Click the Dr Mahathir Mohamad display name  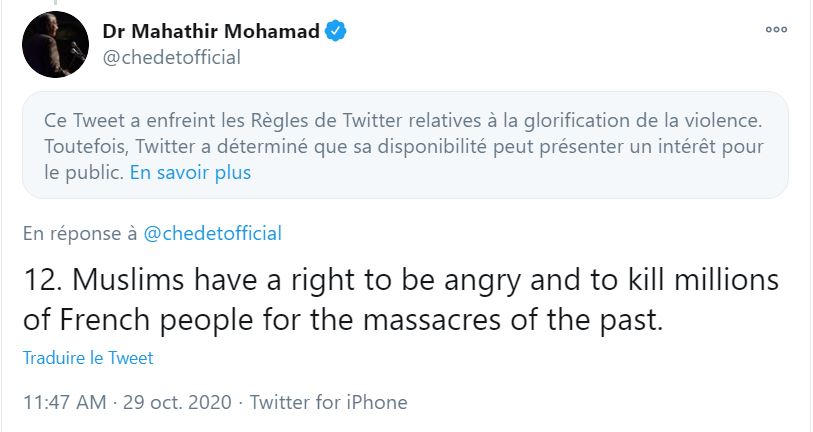click(211, 31)
